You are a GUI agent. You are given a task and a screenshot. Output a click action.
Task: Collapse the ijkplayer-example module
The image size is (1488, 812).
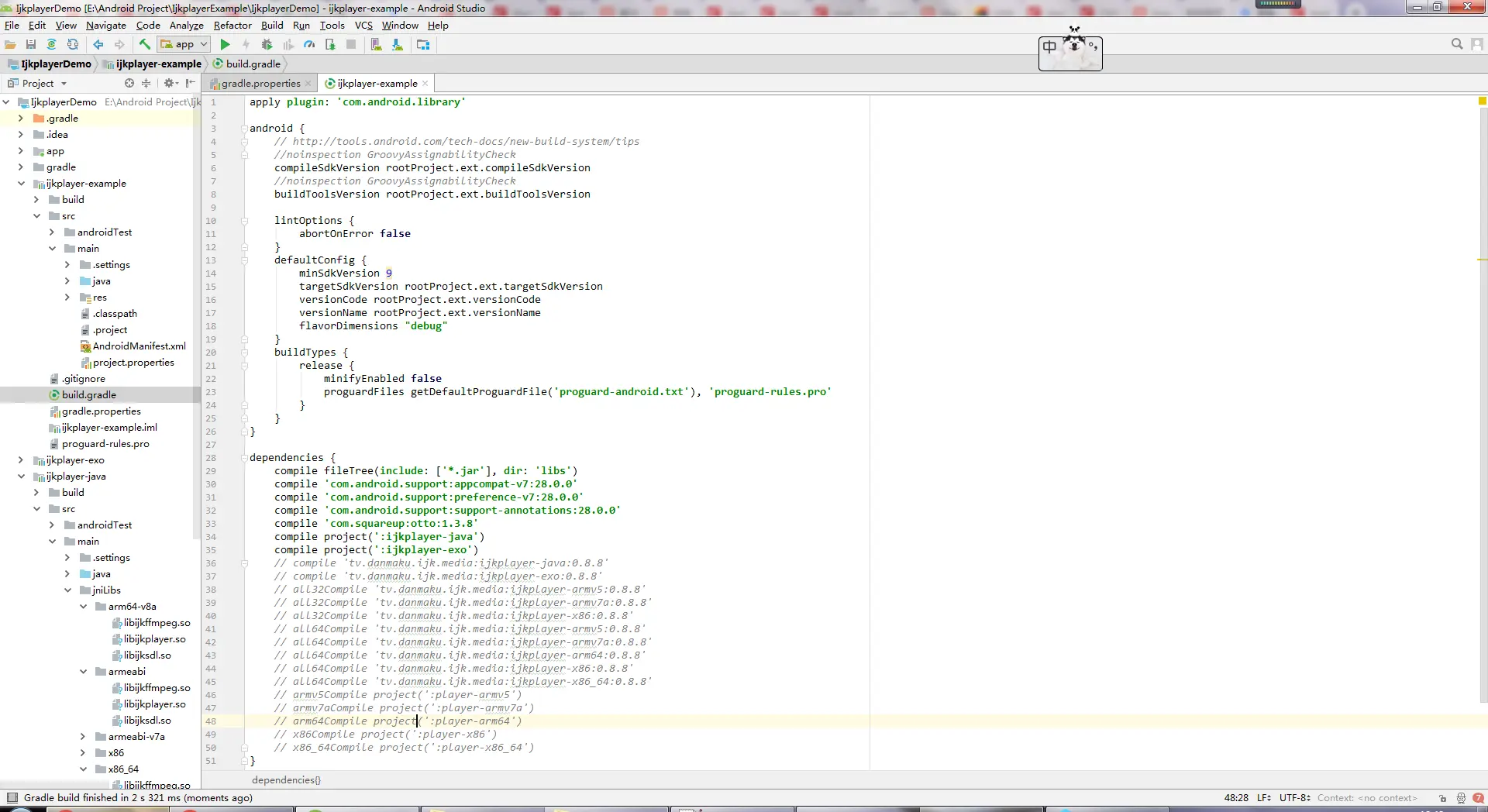click(21, 184)
